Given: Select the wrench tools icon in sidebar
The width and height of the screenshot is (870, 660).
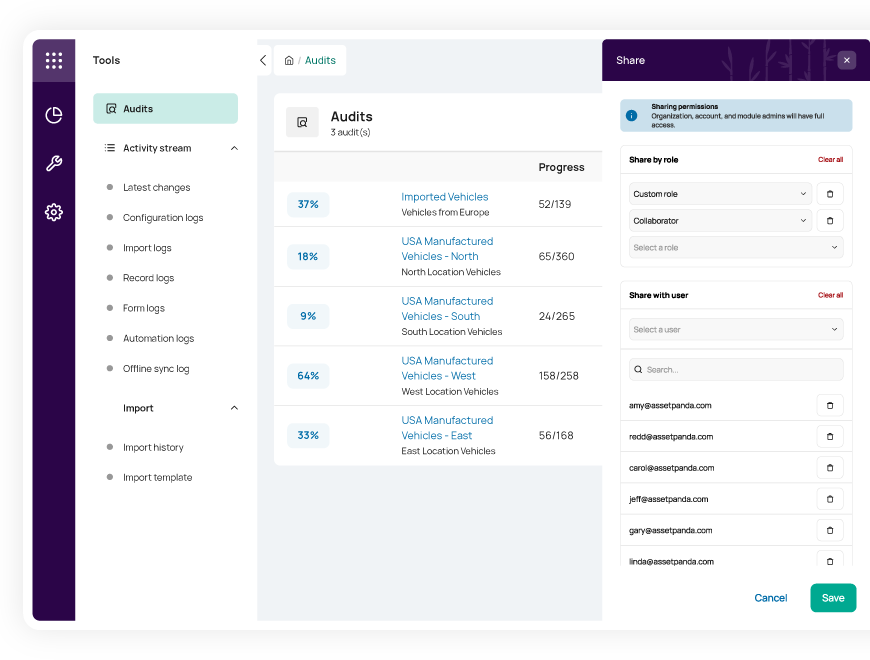Looking at the screenshot, I should (x=54, y=164).
